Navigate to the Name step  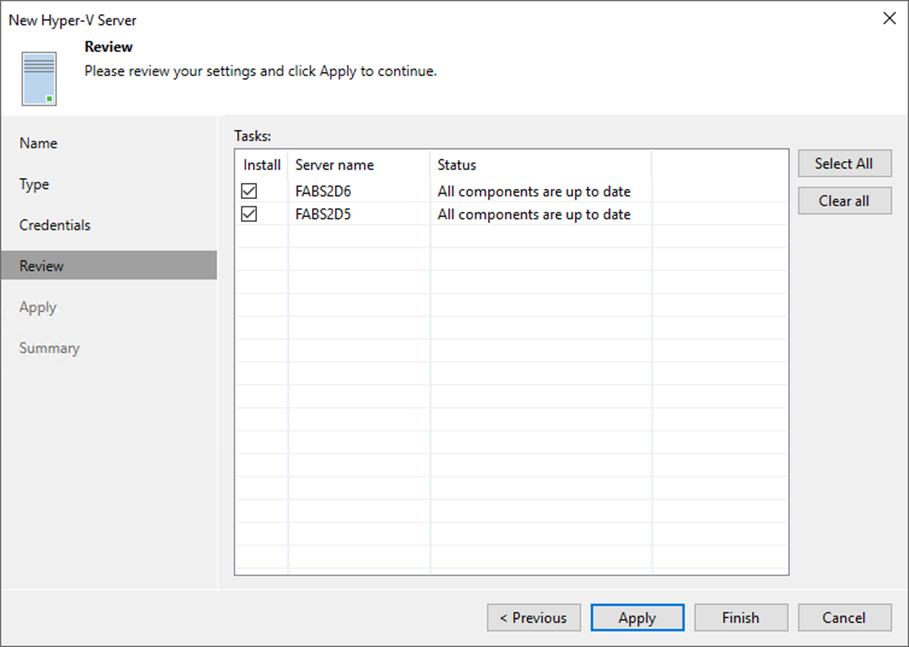(38, 143)
